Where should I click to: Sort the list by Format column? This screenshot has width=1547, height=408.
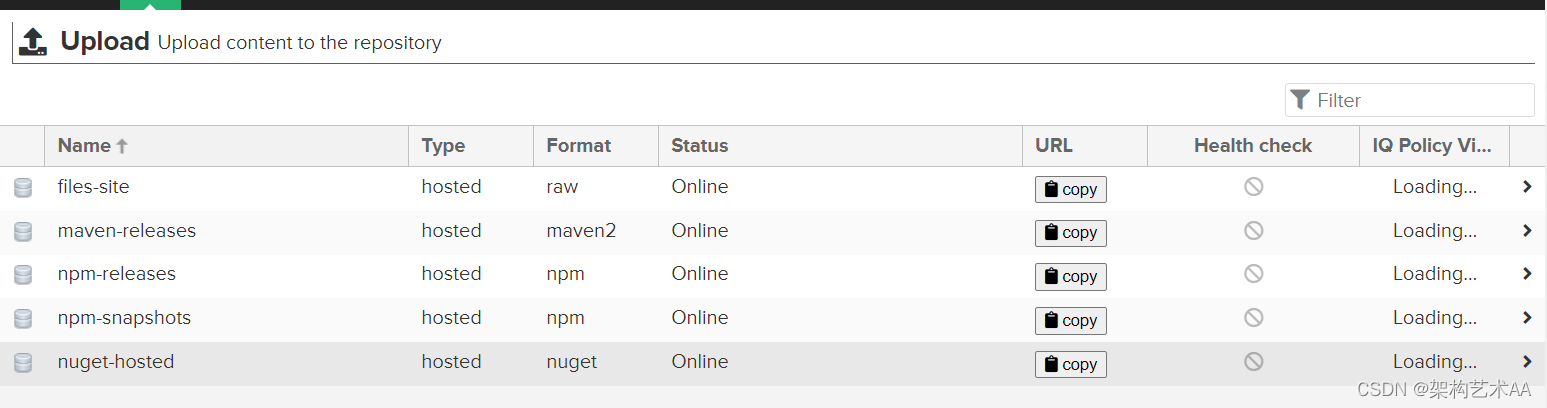coord(578,146)
